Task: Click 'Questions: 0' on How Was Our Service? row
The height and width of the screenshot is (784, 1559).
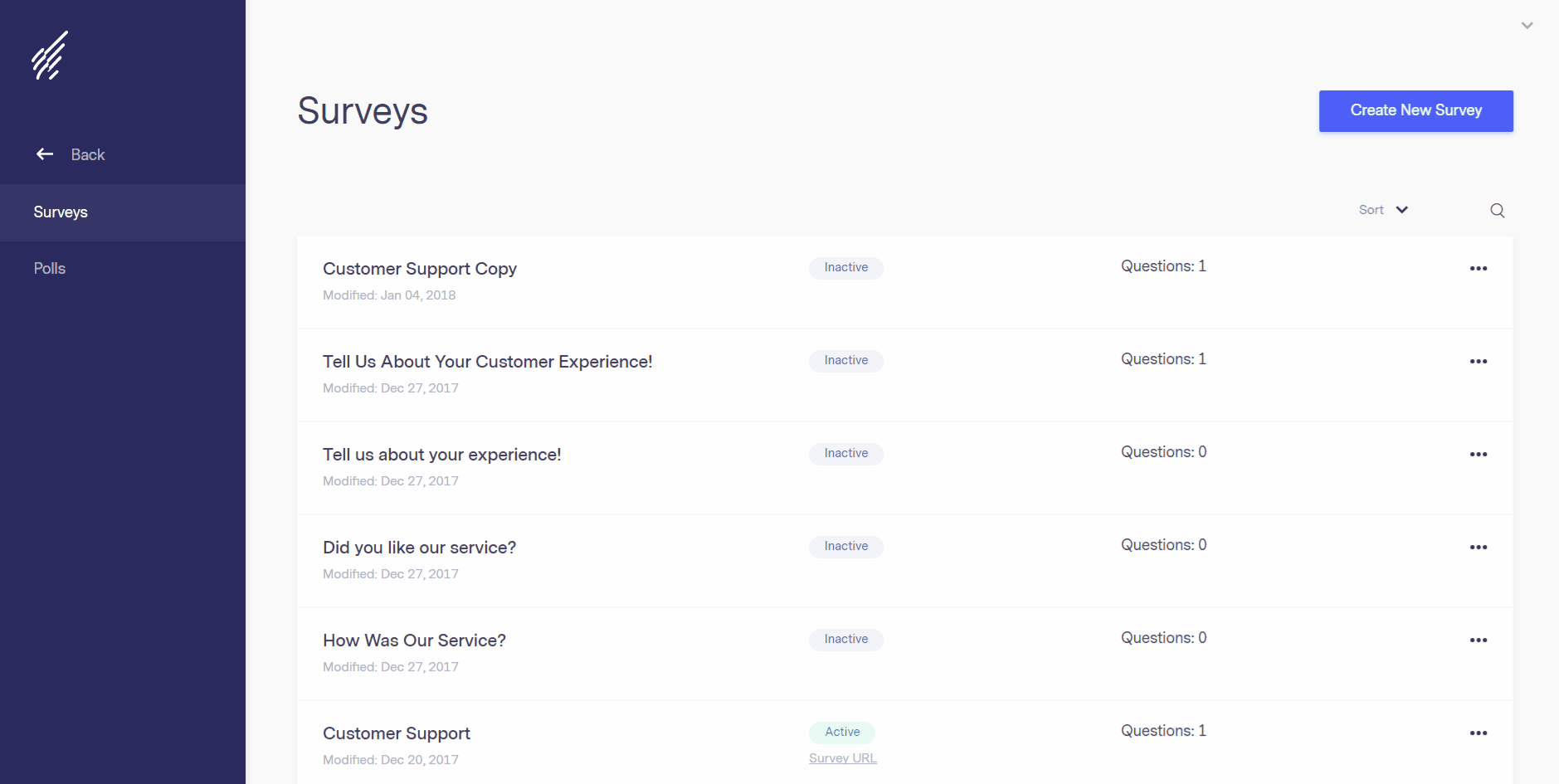Action: 1163,638
